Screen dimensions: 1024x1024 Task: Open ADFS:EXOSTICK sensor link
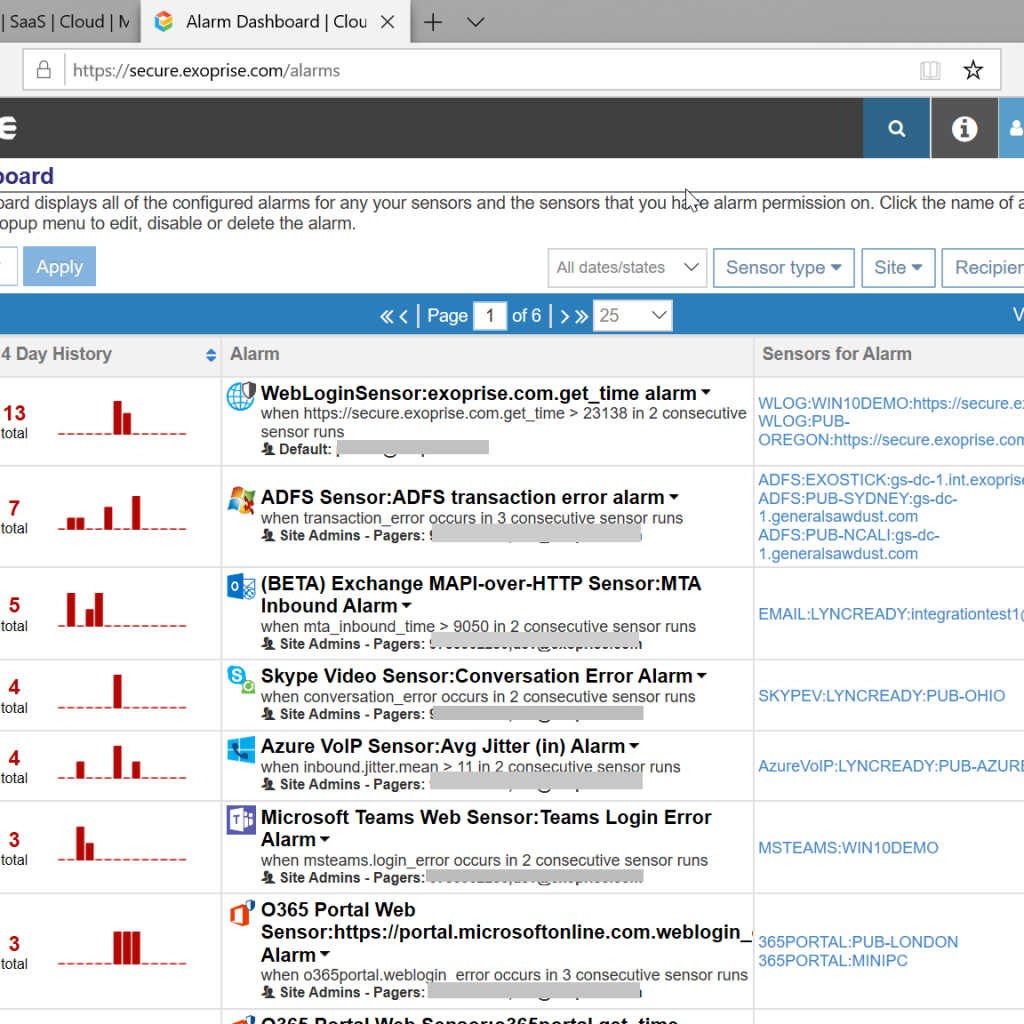[891, 480]
